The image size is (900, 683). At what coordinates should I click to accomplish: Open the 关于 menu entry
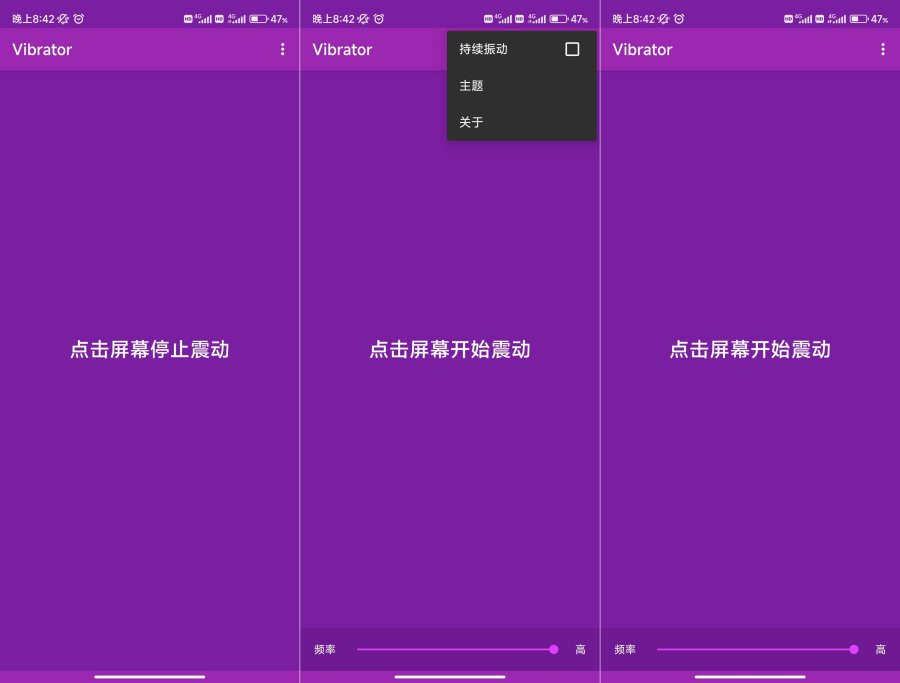(x=521, y=122)
